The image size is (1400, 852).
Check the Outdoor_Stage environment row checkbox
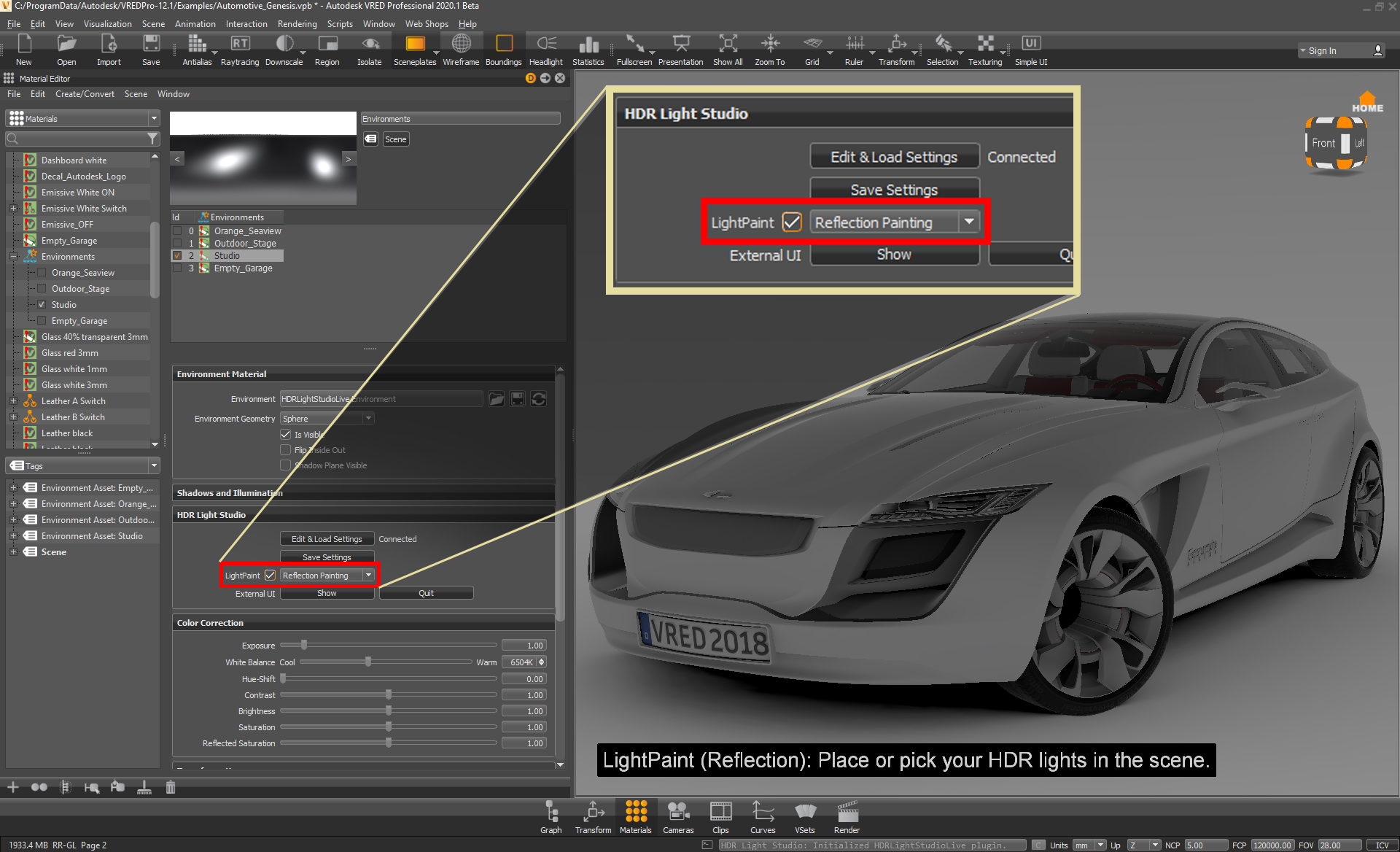(x=177, y=243)
